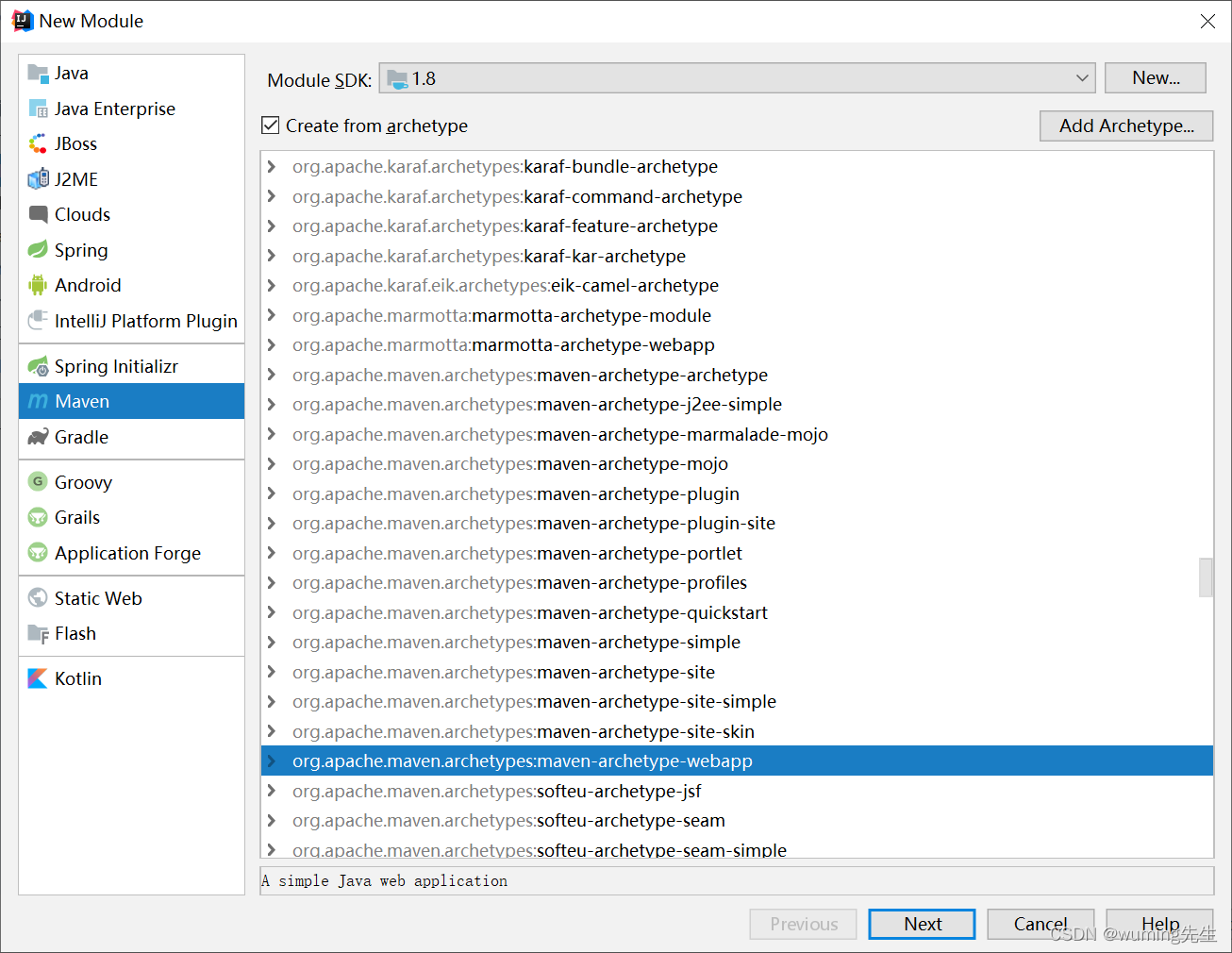This screenshot has width=1232, height=953.
Task: Click the disabled Previous button
Action: click(x=803, y=924)
